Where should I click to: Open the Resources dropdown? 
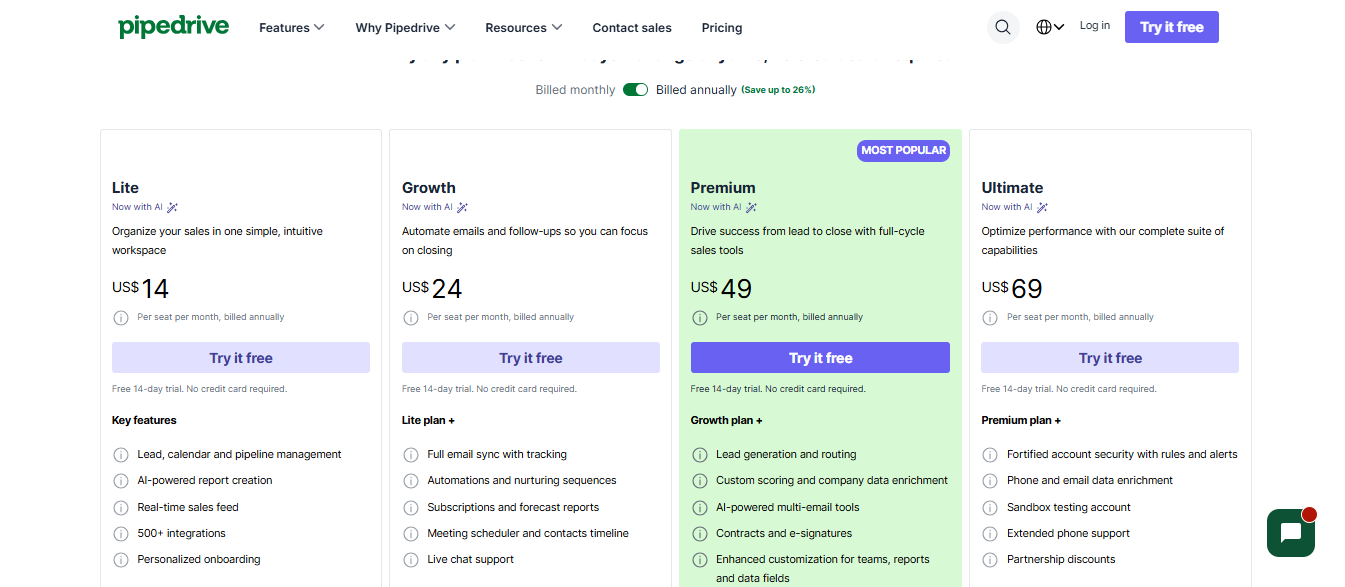523,27
